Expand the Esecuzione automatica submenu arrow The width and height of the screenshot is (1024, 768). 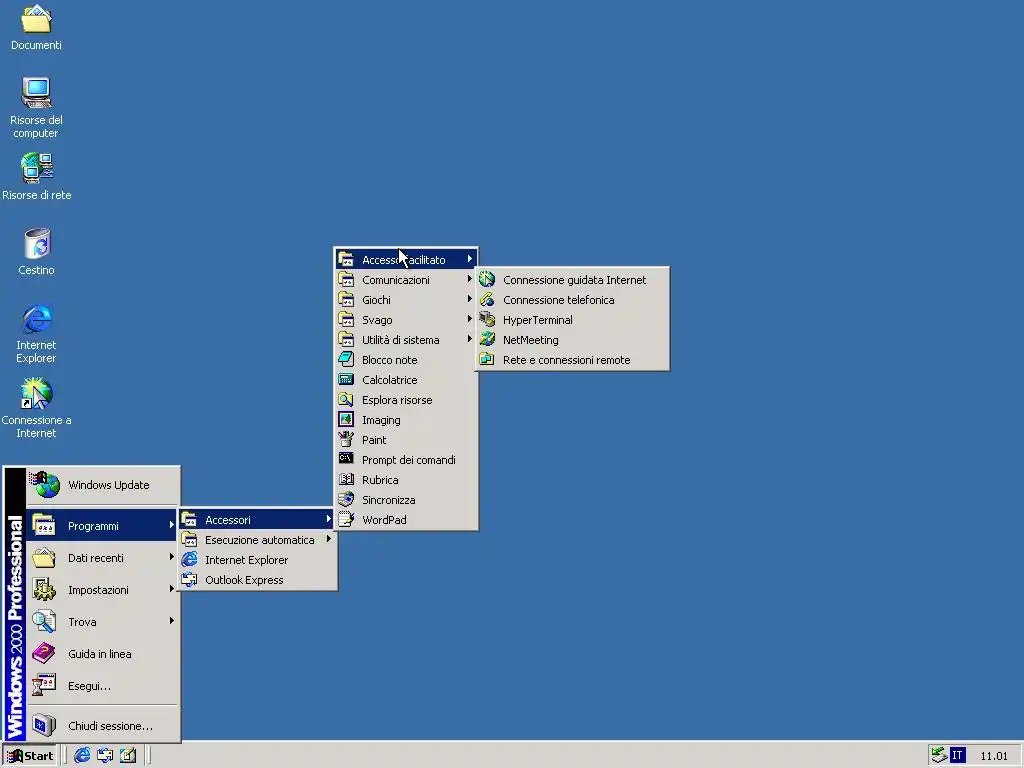tap(328, 539)
